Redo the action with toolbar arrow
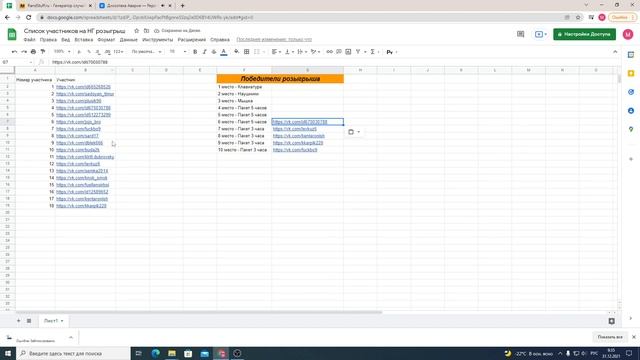Image resolution: width=640 pixels, height=360 pixels. pos(24,52)
